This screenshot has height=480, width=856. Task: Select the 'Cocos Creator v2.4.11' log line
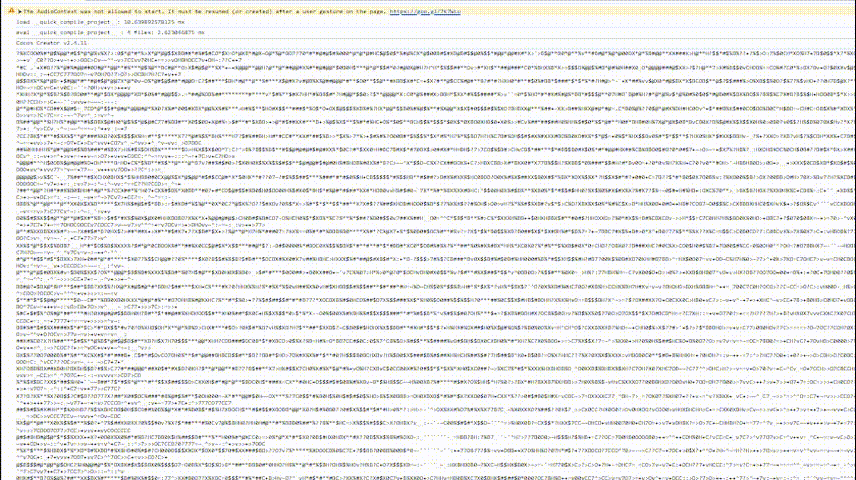(x=51, y=43)
